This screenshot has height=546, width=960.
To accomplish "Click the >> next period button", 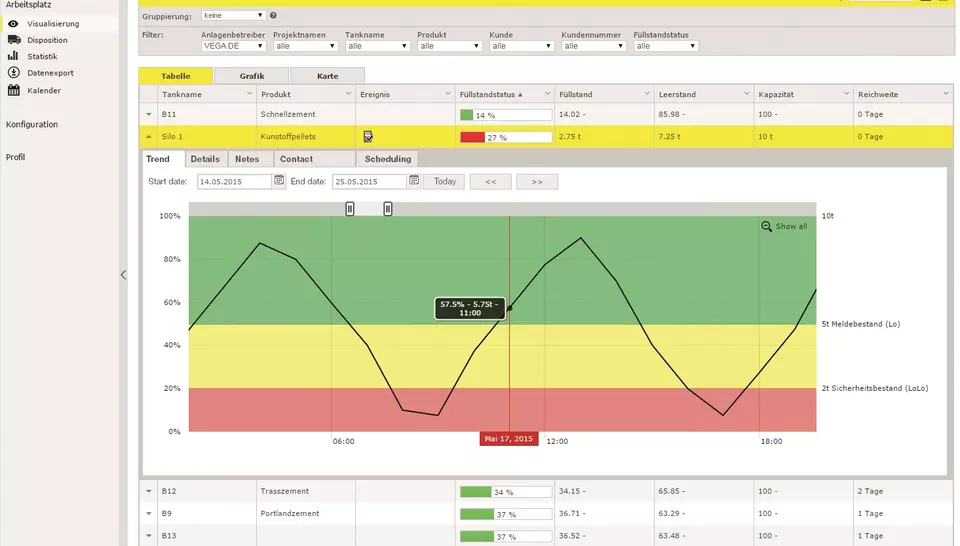I will click(x=537, y=182).
